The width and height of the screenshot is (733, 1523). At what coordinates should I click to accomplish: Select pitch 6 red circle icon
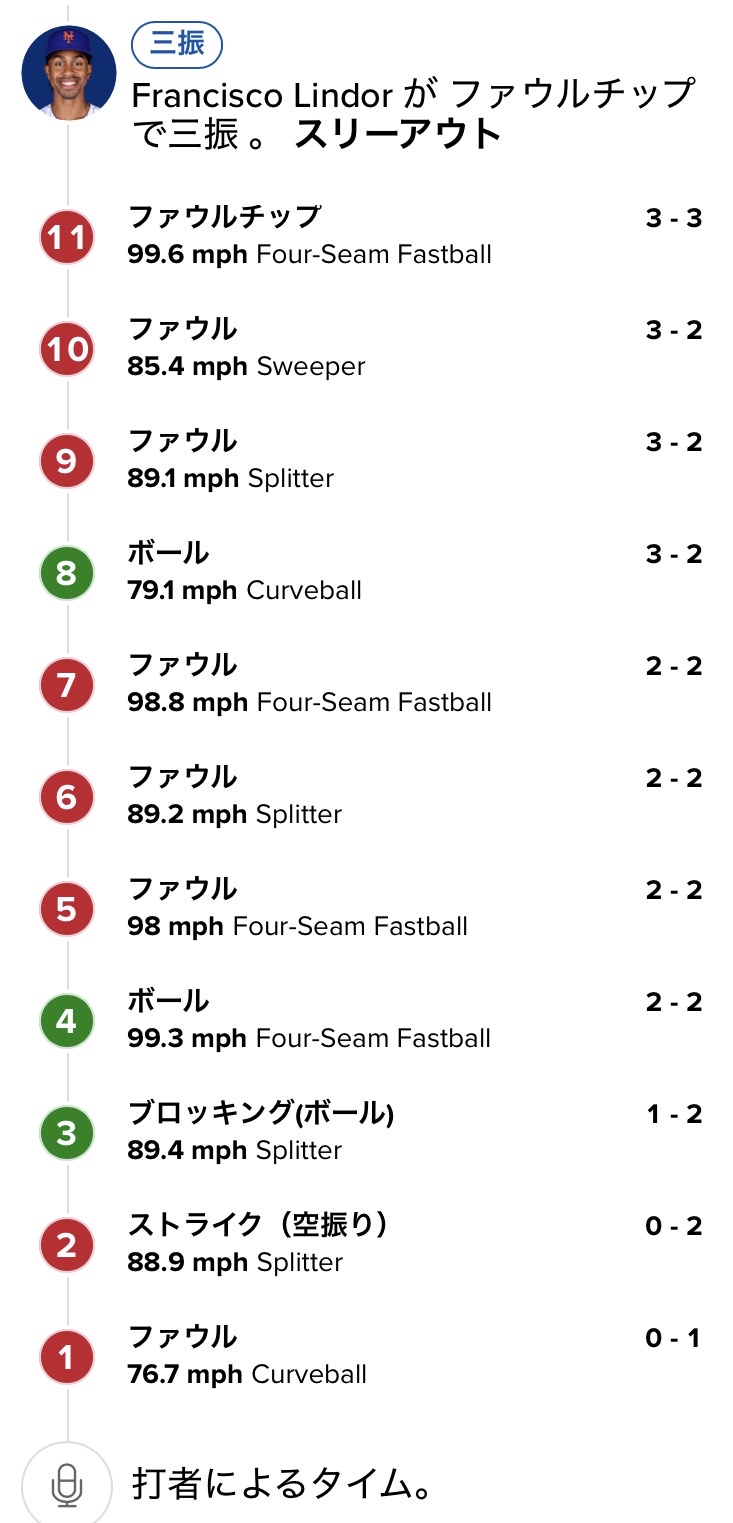[67, 798]
